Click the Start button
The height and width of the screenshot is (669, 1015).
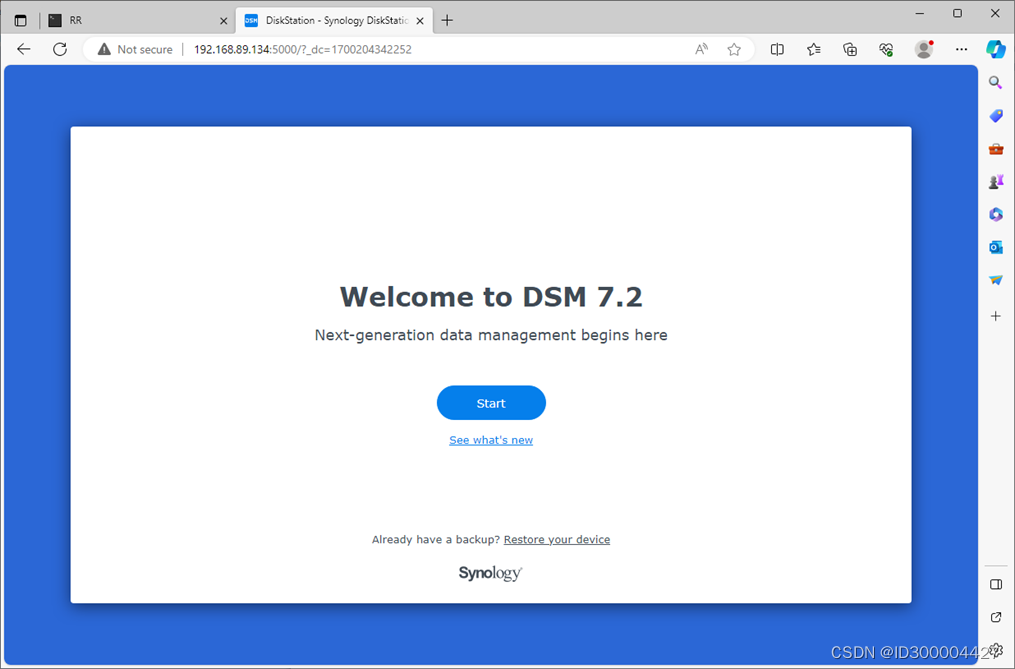click(491, 403)
